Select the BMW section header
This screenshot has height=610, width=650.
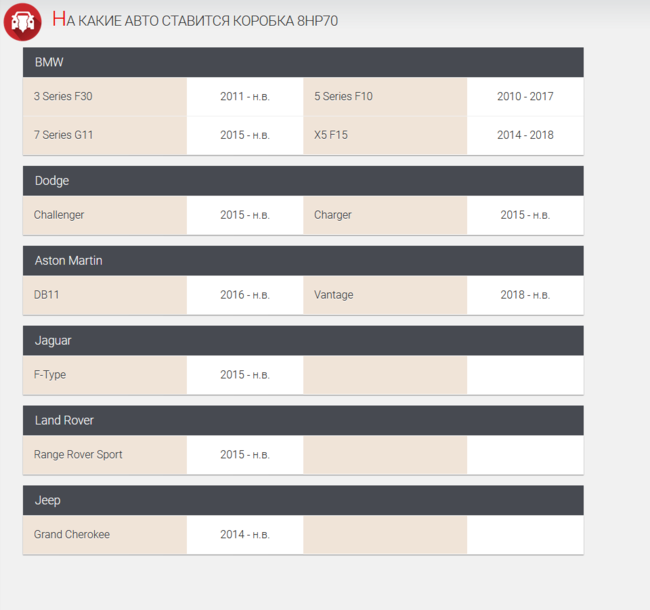point(303,62)
